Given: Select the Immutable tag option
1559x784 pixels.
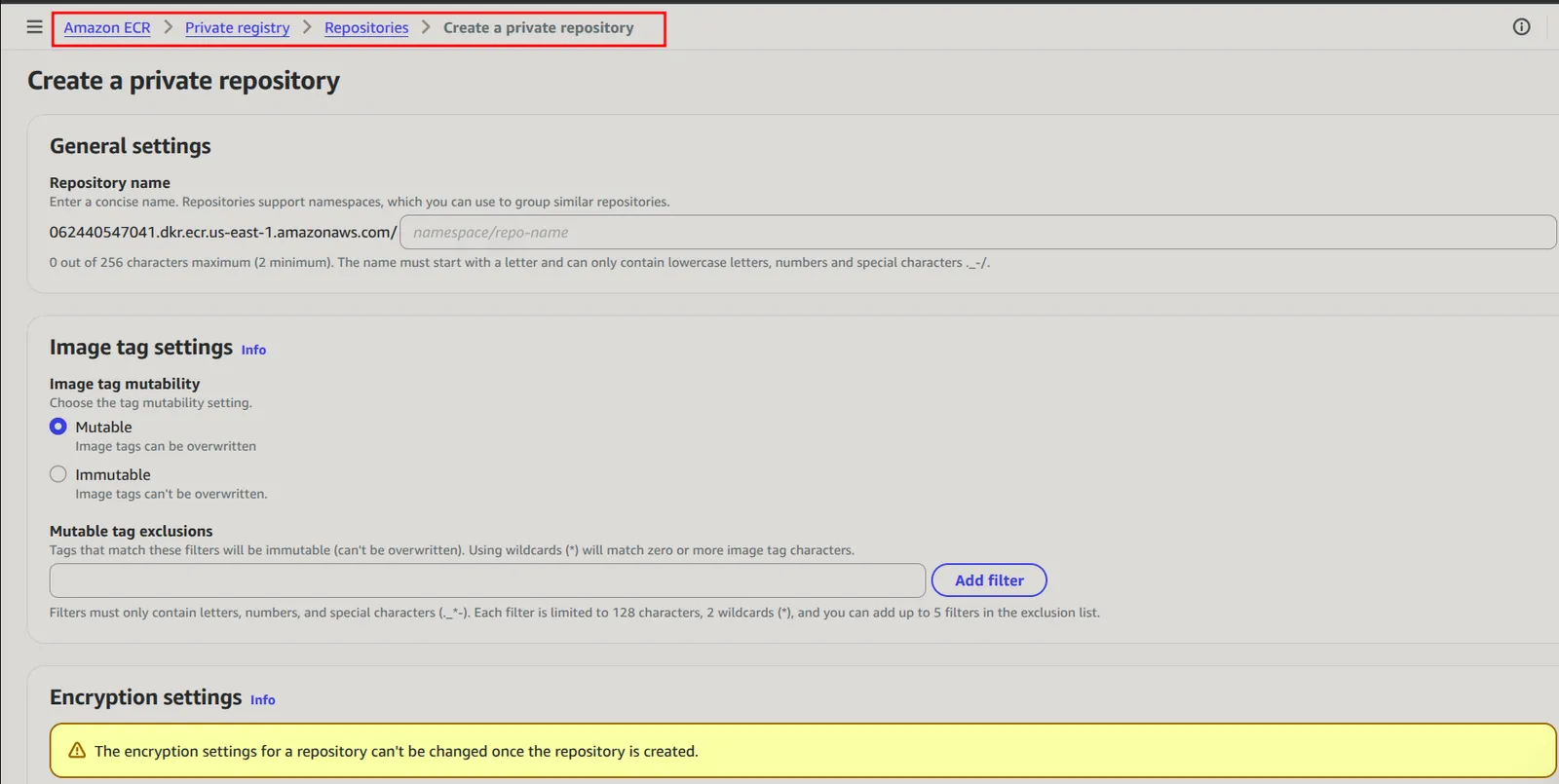Looking at the screenshot, I should tap(58, 474).
